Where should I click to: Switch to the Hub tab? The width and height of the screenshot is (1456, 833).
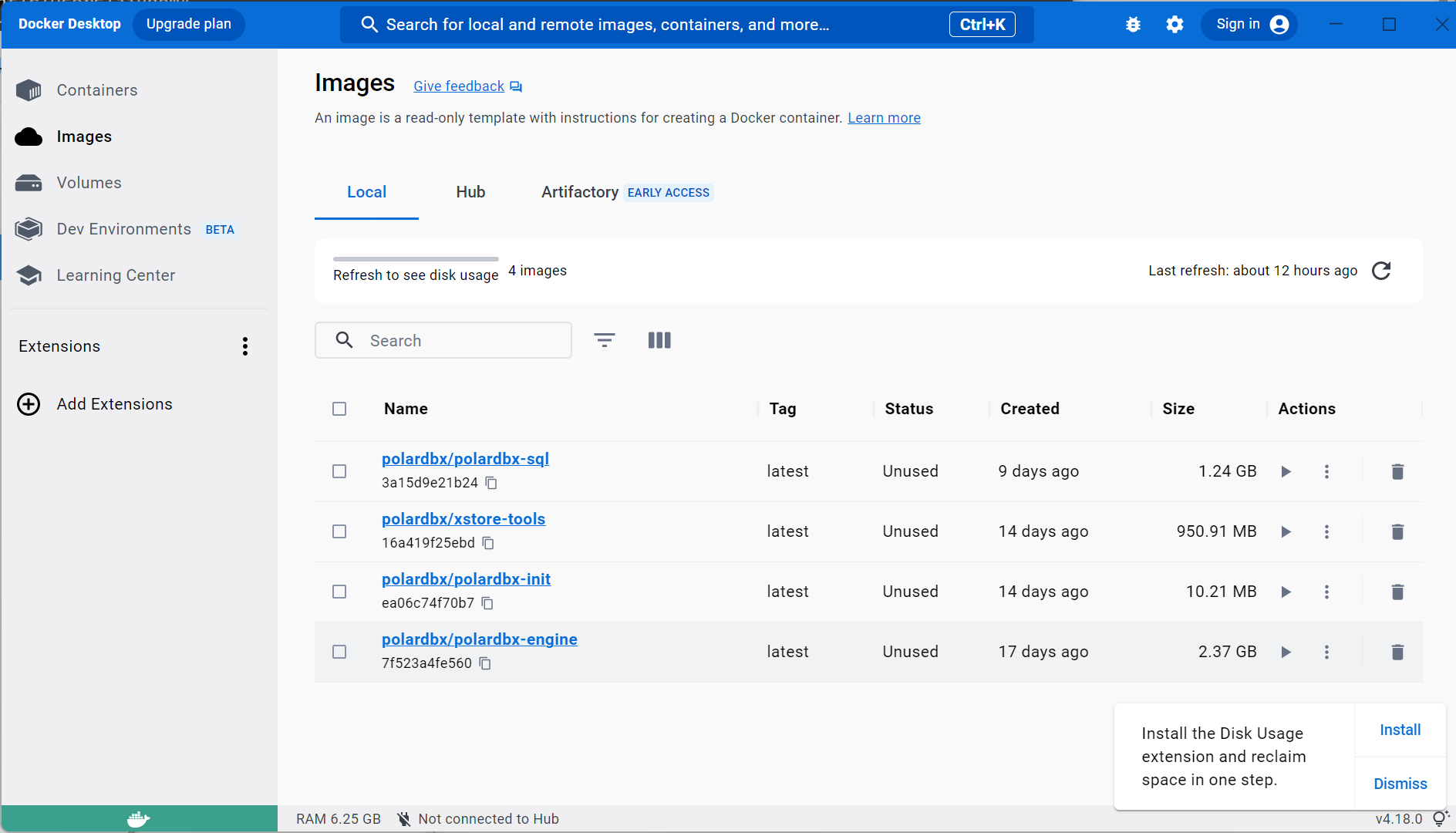tap(470, 192)
